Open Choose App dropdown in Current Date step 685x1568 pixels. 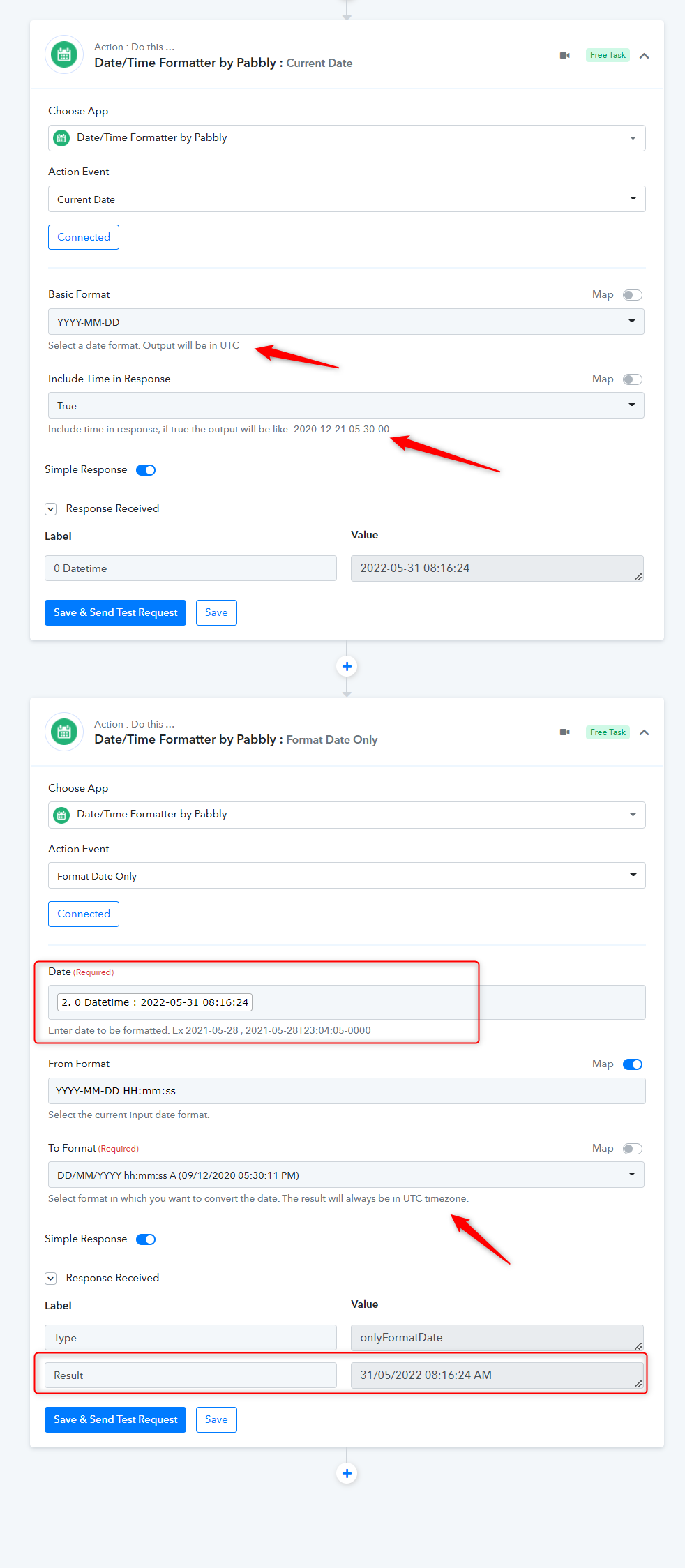pyautogui.click(x=347, y=138)
